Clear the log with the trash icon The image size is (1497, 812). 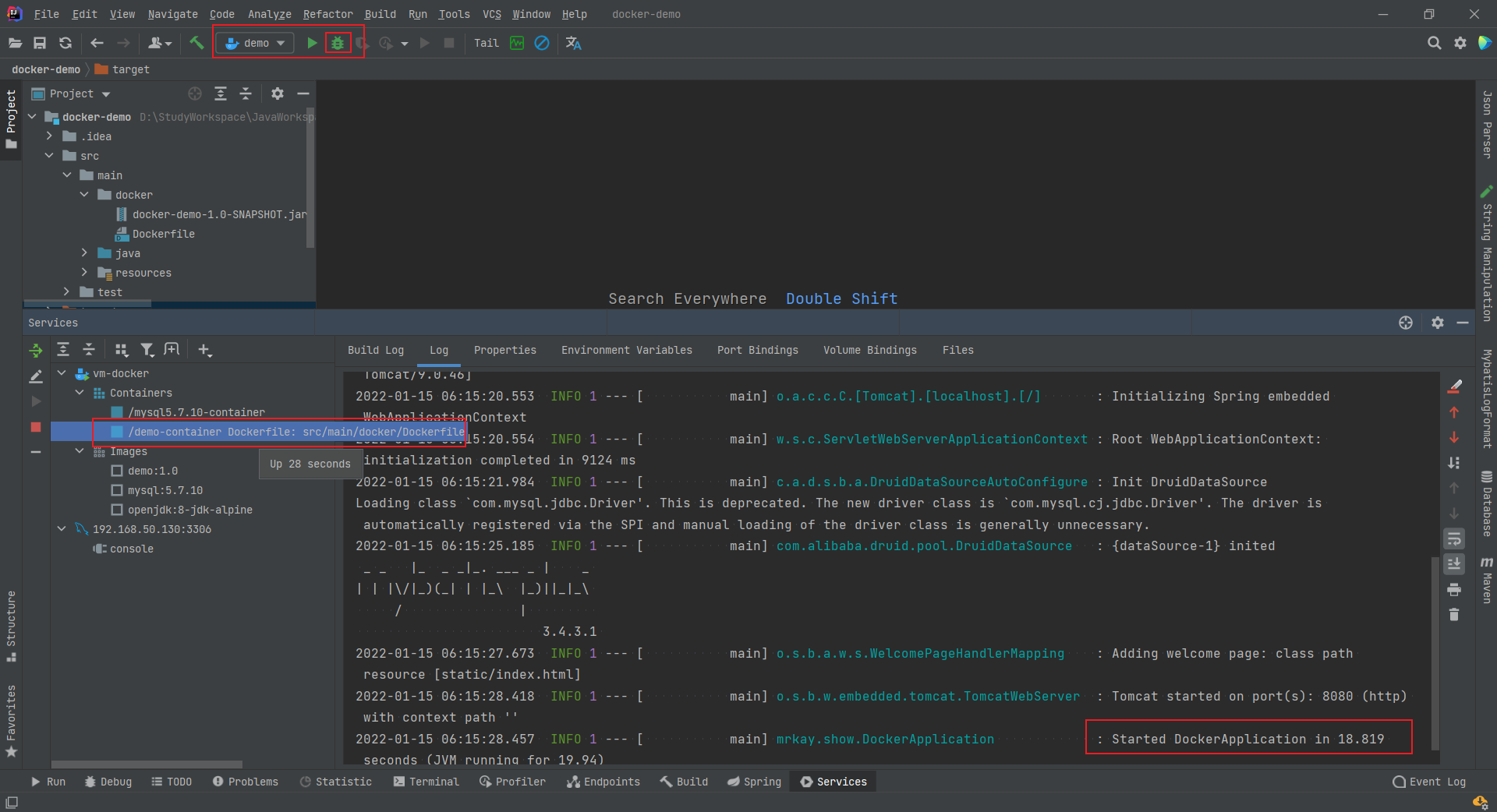pyautogui.click(x=1454, y=615)
